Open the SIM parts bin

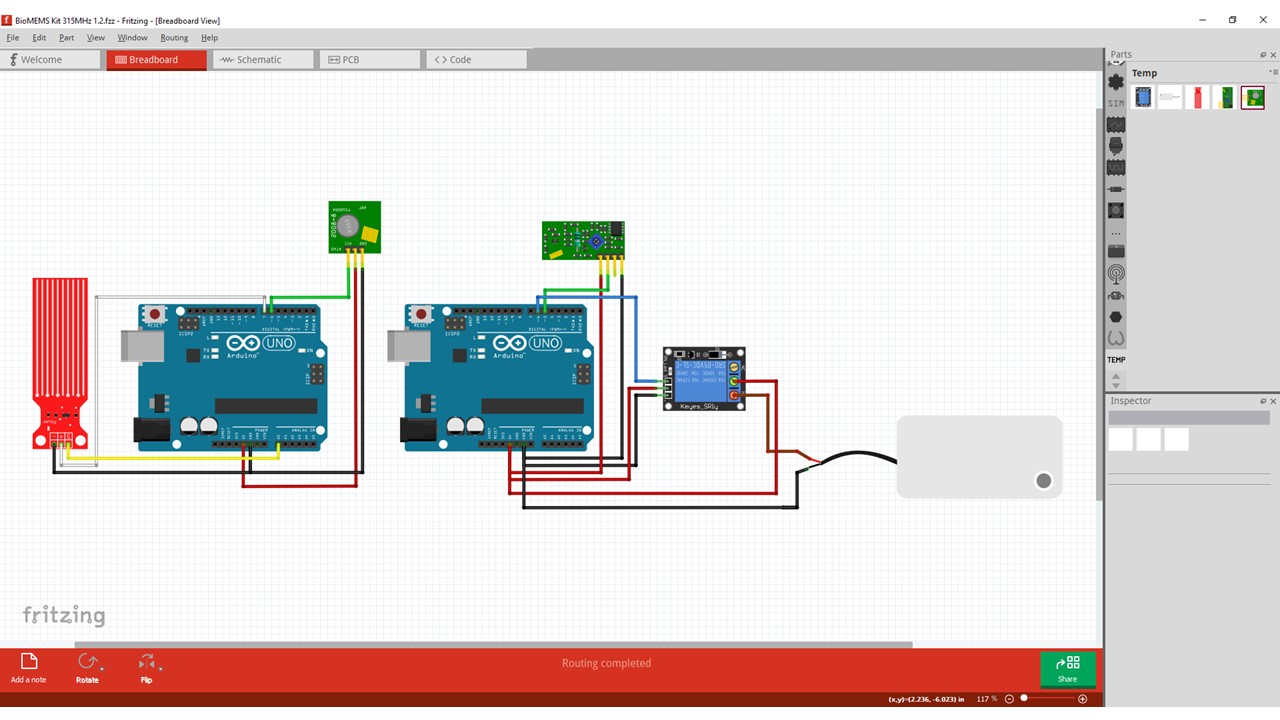point(1116,103)
